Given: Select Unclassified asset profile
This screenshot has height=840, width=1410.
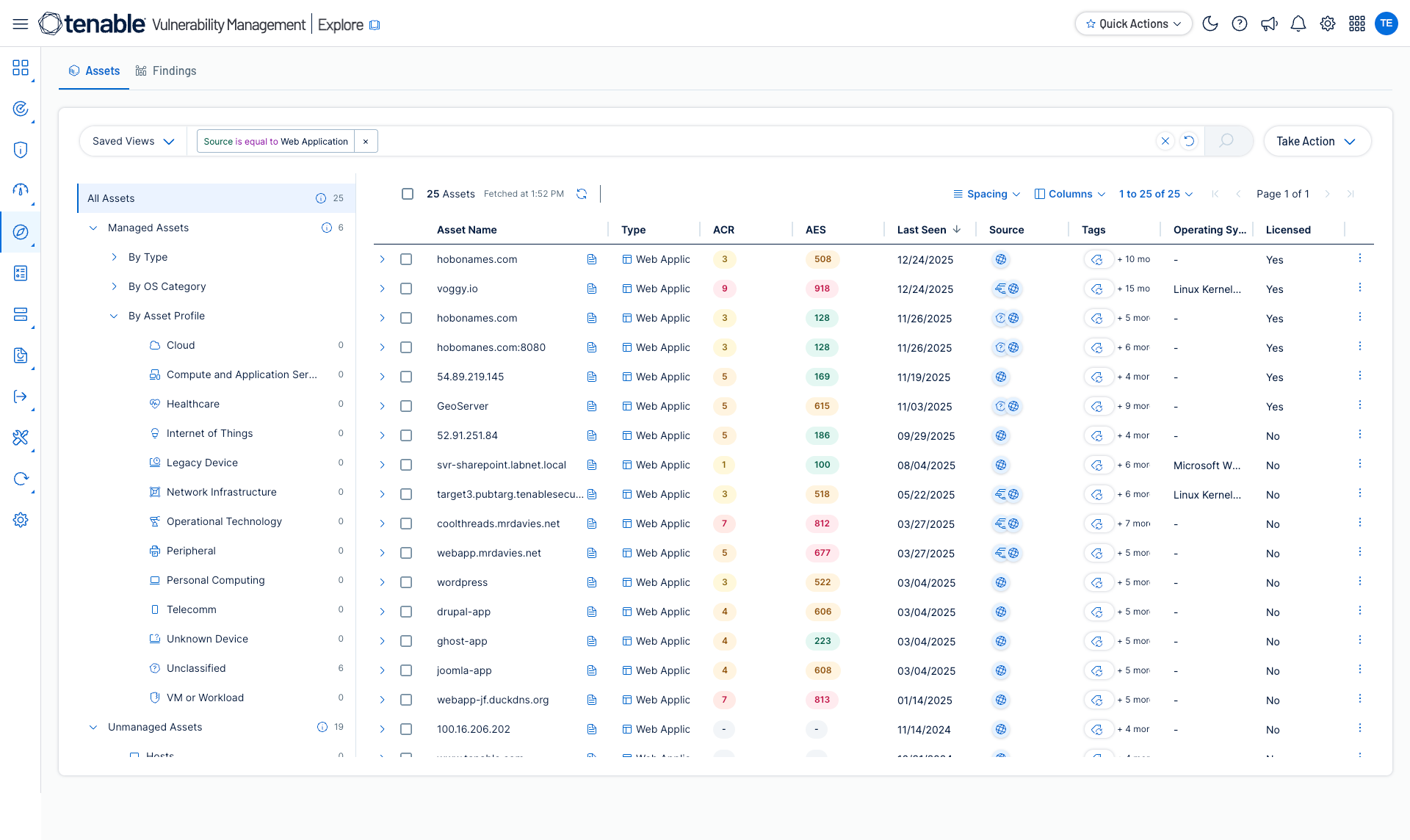Looking at the screenshot, I should pyautogui.click(x=196, y=668).
